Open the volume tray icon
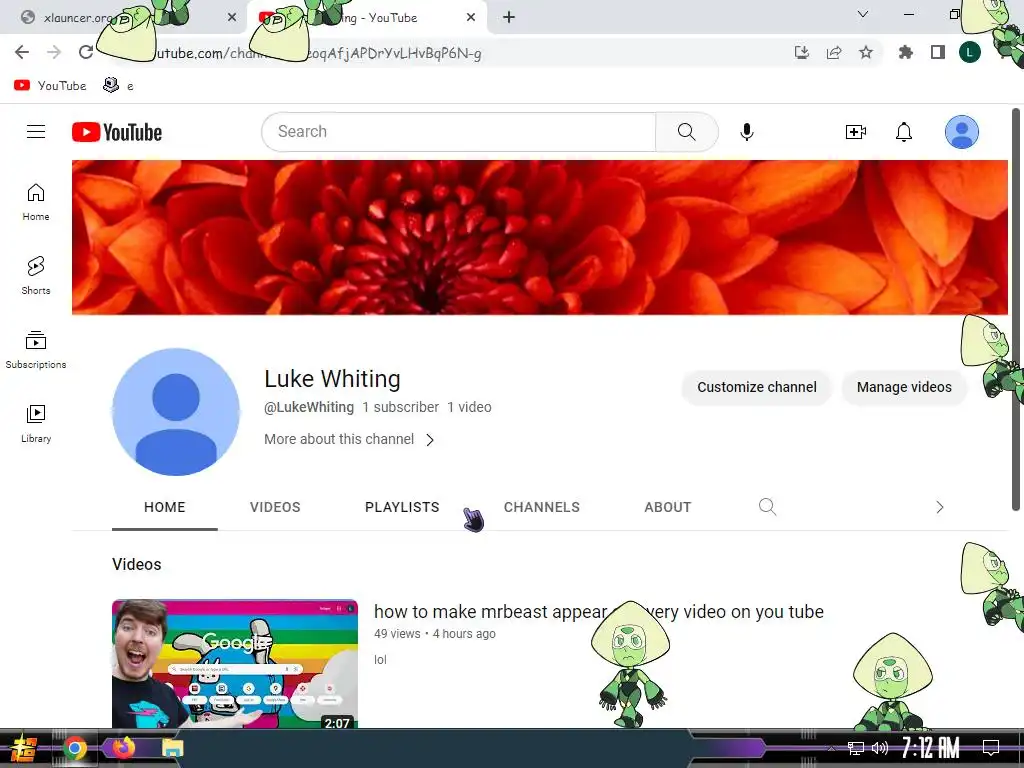 click(x=880, y=748)
